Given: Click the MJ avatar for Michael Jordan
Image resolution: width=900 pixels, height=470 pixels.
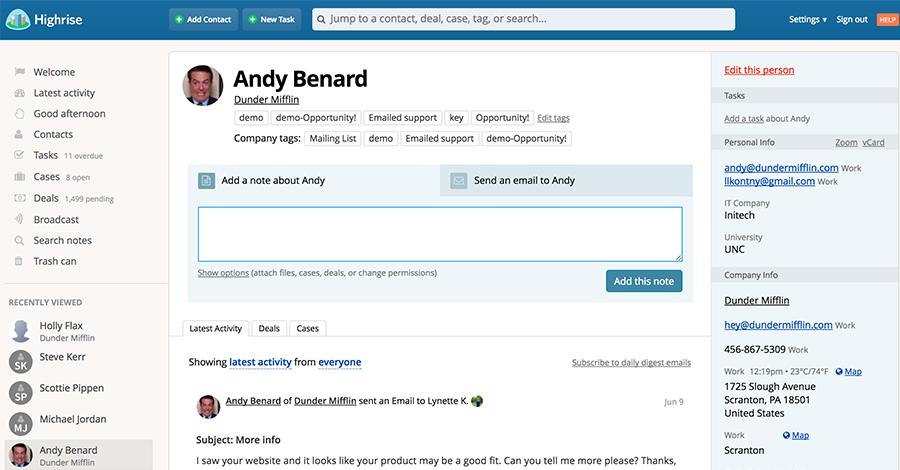Looking at the screenshot, I should 21,424.
